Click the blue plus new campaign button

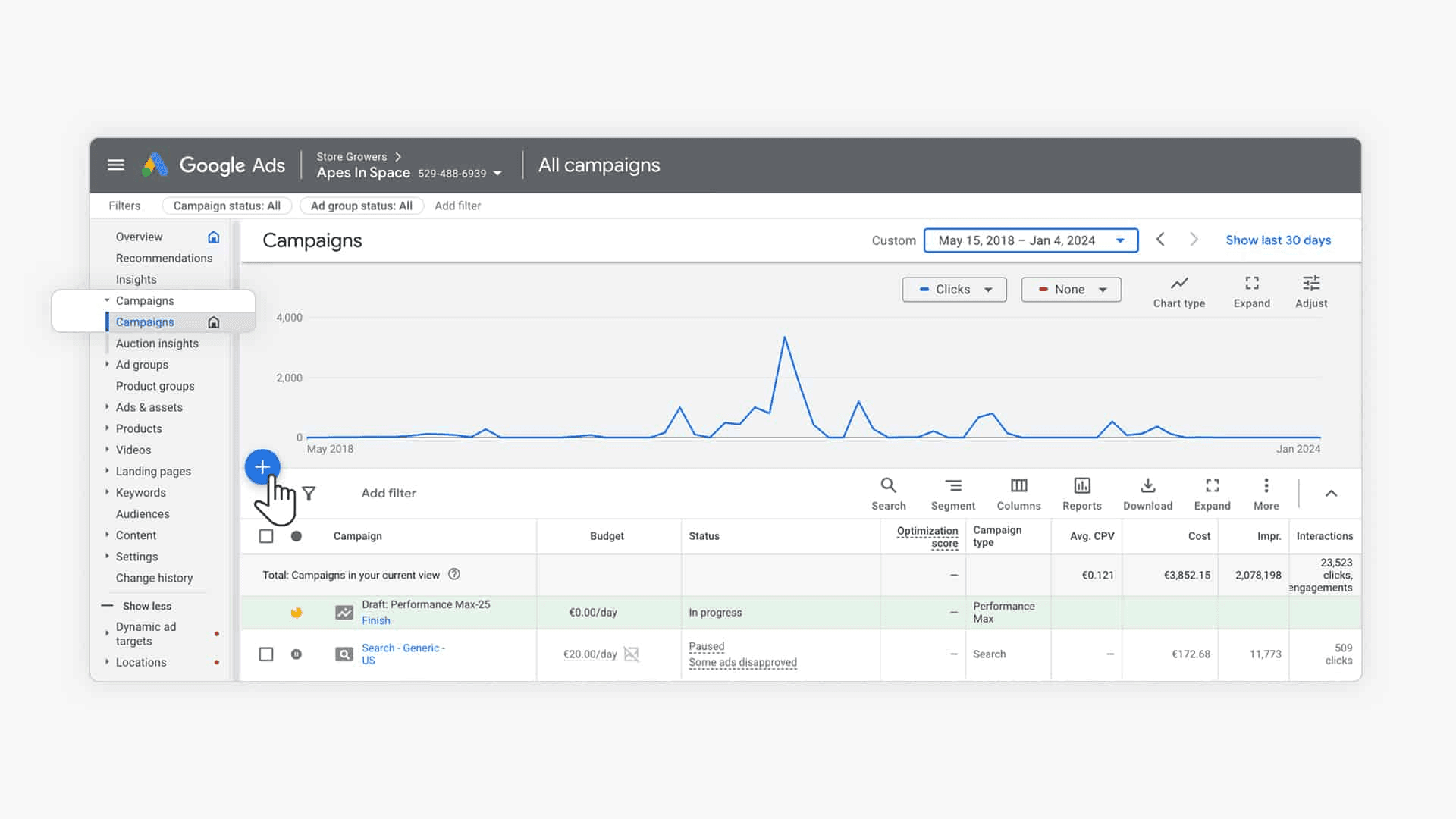tap(262, 467)
